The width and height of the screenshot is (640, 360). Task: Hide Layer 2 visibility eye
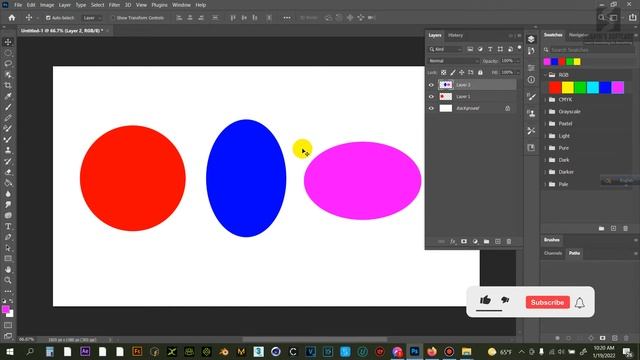tap(431, 85)
